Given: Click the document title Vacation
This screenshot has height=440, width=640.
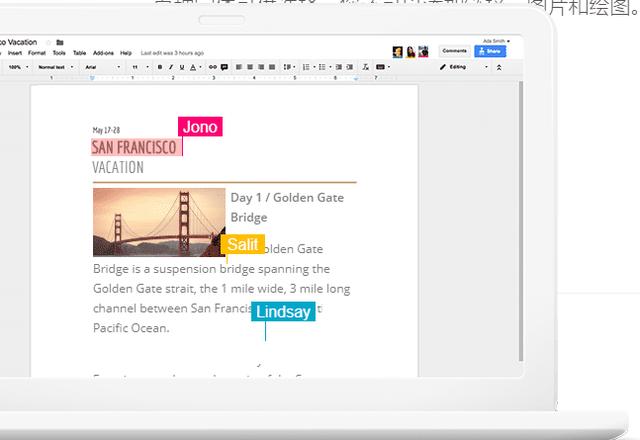Looking at the screenshot, I should click(18, 42).
